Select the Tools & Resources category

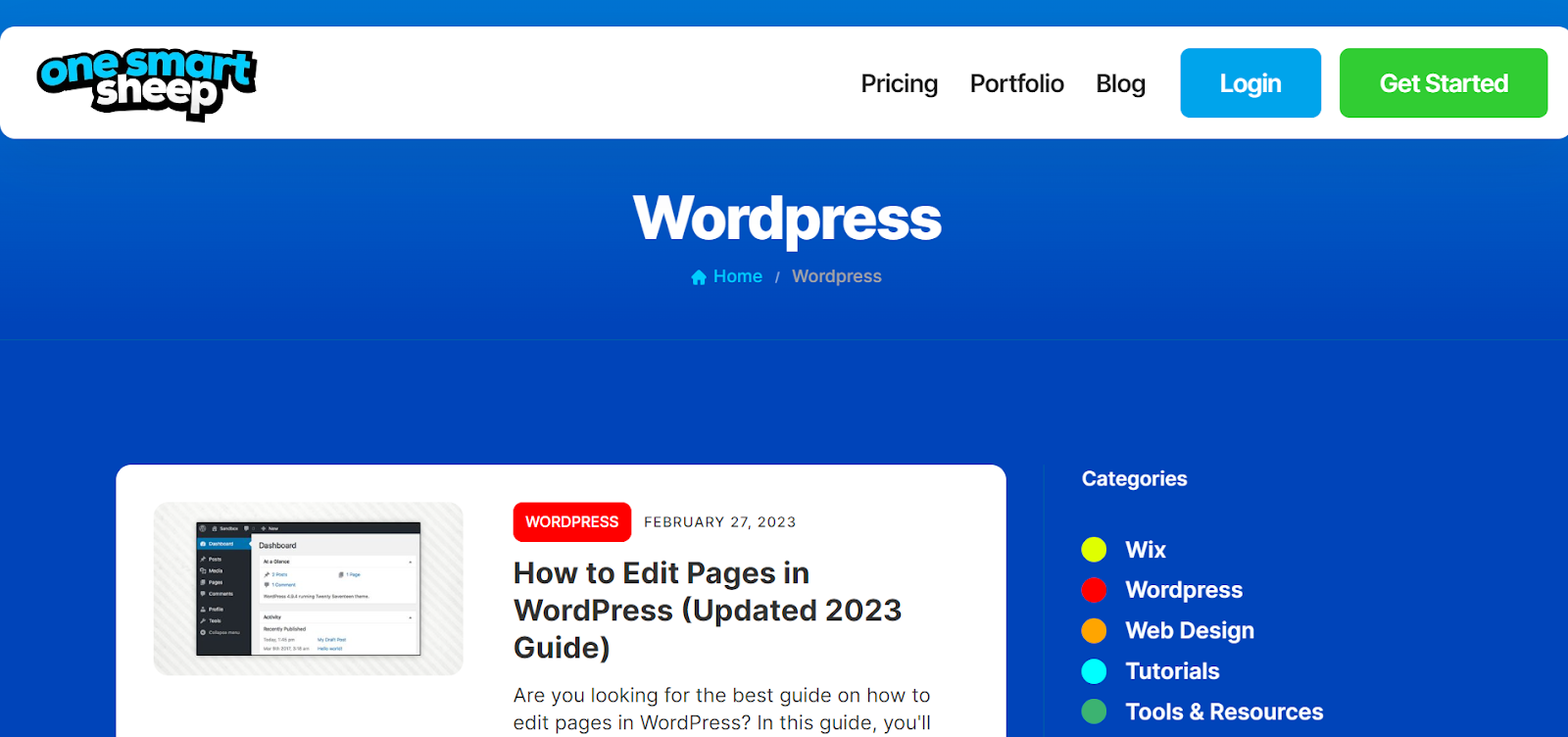pyautogui.click(x=1224, y=712)
